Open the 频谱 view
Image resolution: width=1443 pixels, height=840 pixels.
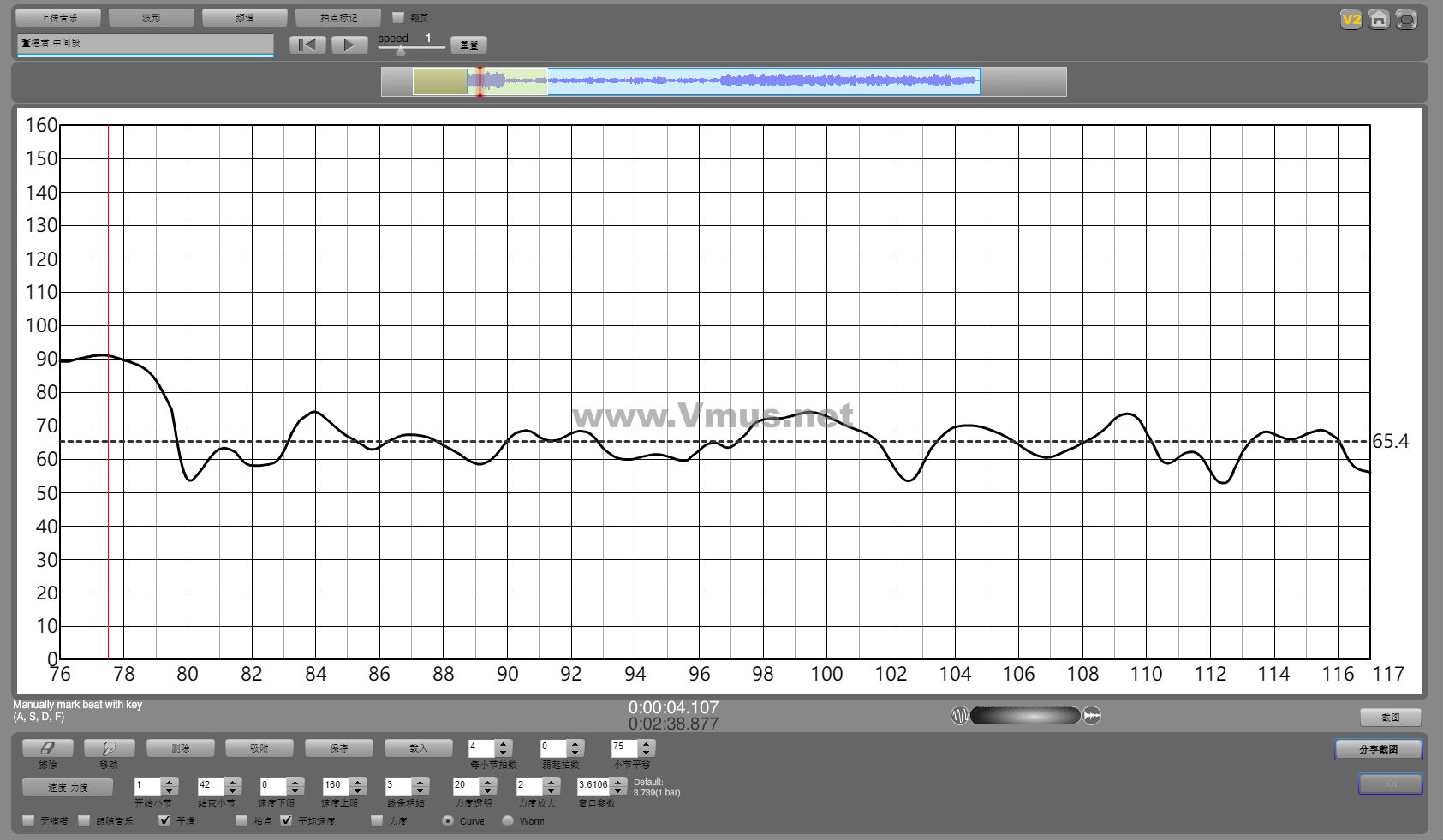coord(245,17)
